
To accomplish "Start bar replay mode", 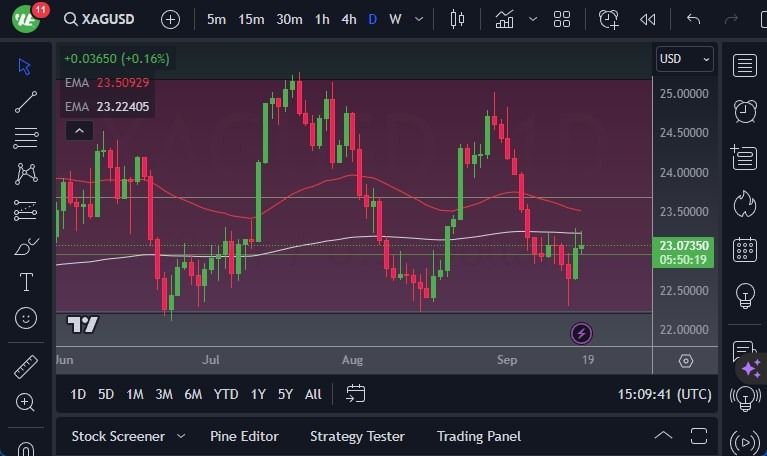I will click(x=648, y=19).
